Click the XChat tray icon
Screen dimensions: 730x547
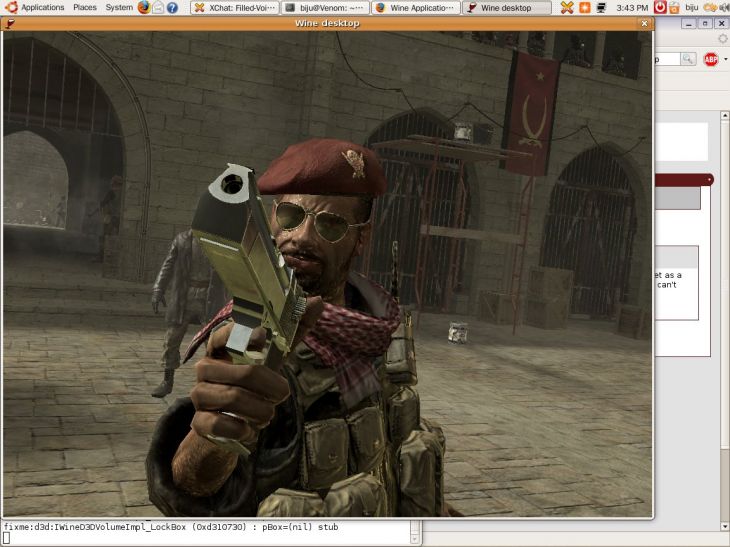[567, 7]
